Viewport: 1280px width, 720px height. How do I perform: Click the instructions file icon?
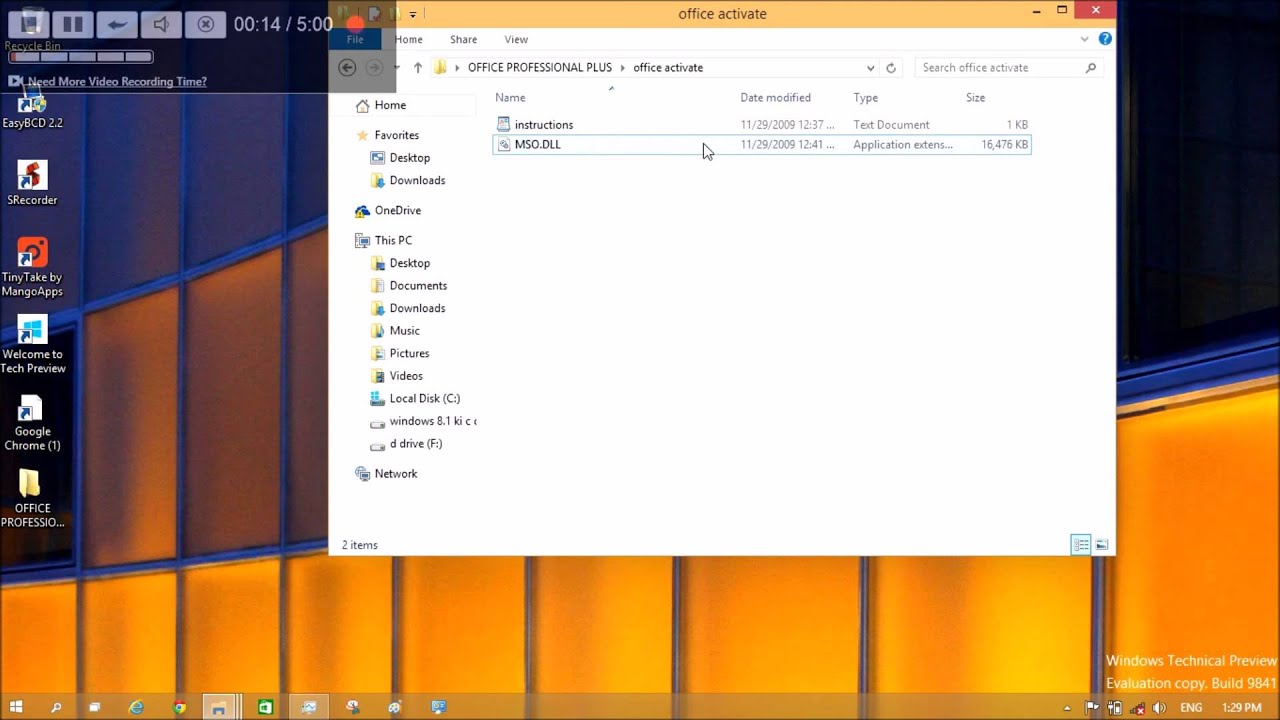(x=504, y=125)
